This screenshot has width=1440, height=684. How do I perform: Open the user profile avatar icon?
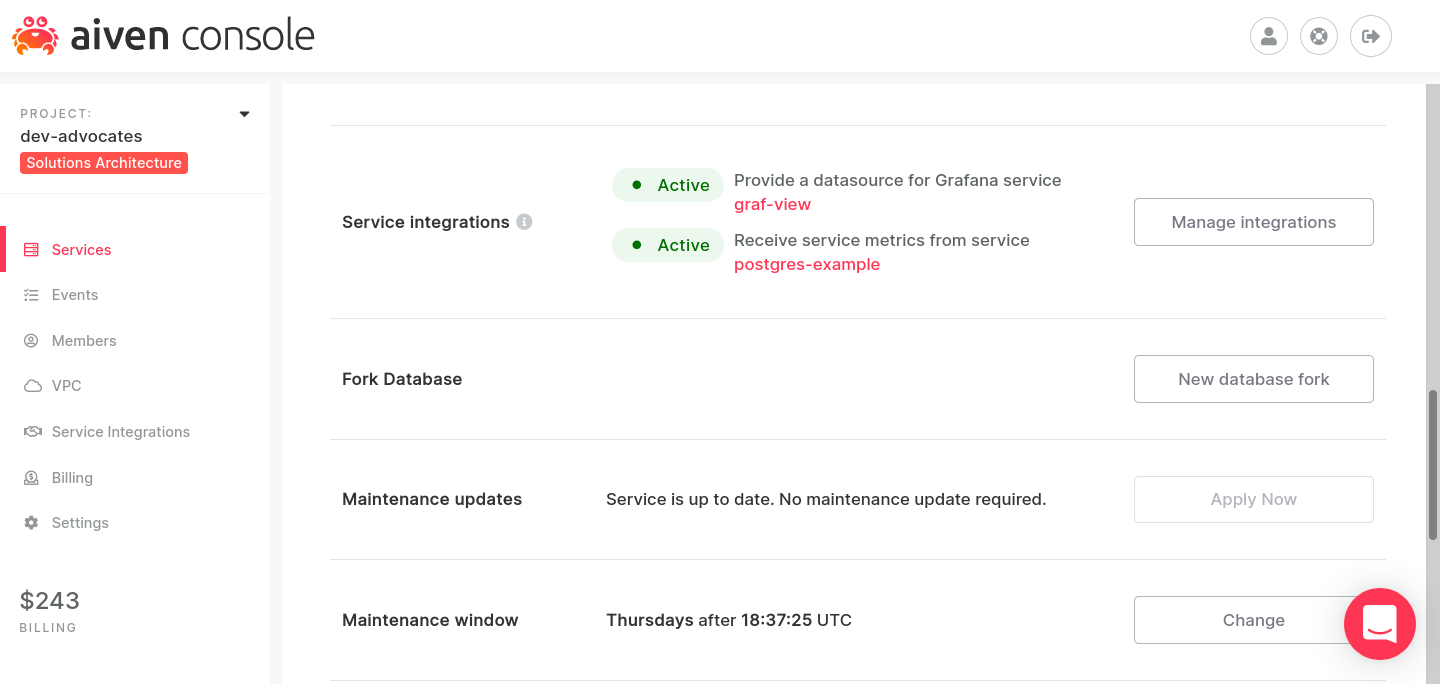click(1268, 35)
